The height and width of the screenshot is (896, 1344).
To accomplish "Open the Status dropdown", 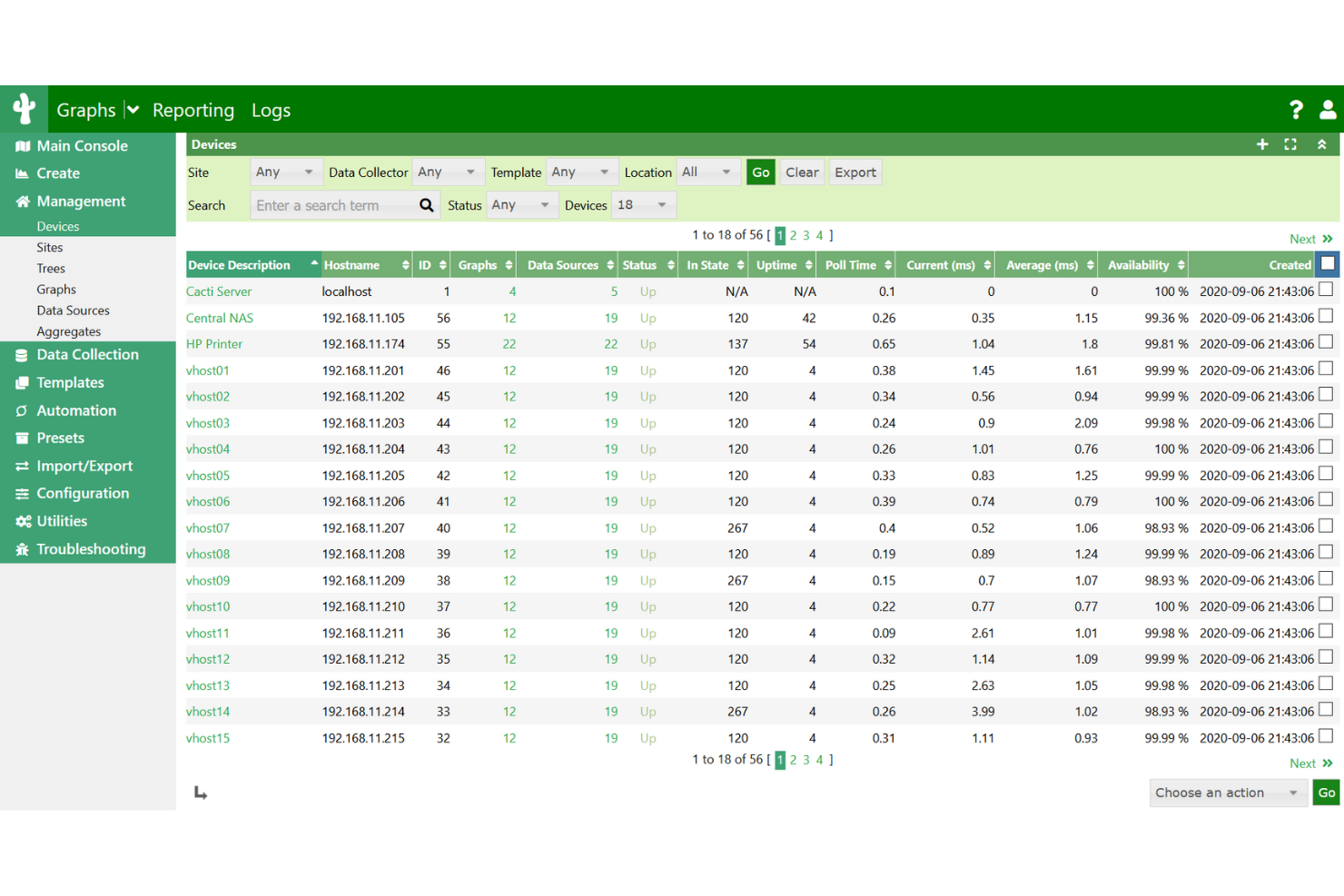I will [x=521, y=204].
